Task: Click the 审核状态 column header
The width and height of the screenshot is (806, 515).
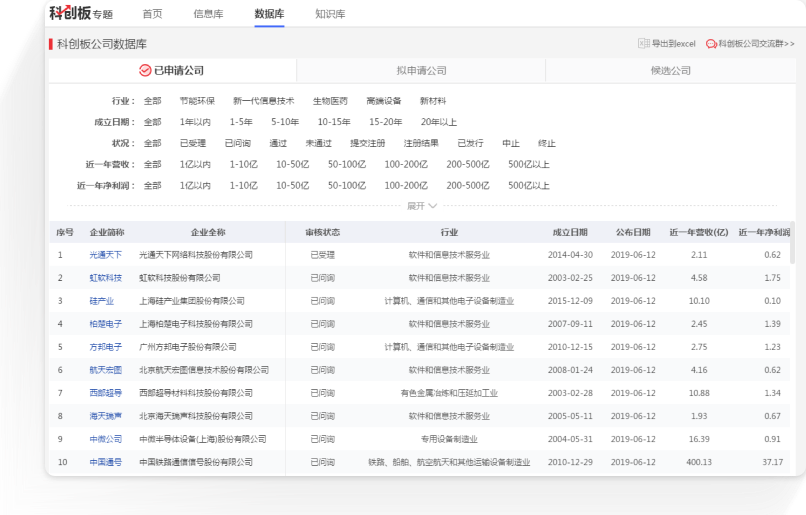Action: pyautogui.click(x=323, y=232)
